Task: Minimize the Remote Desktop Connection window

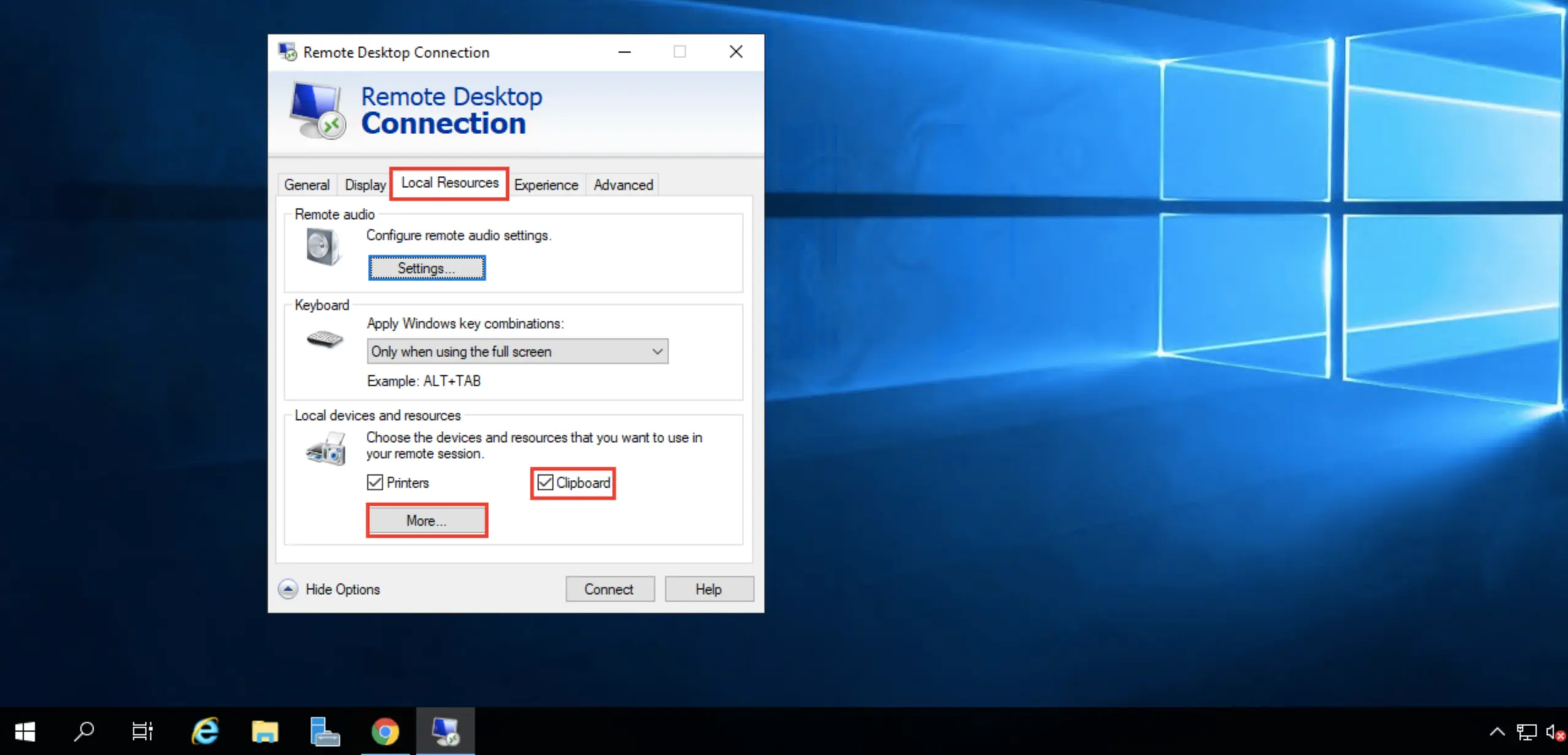Action: [x=624, y=51]
